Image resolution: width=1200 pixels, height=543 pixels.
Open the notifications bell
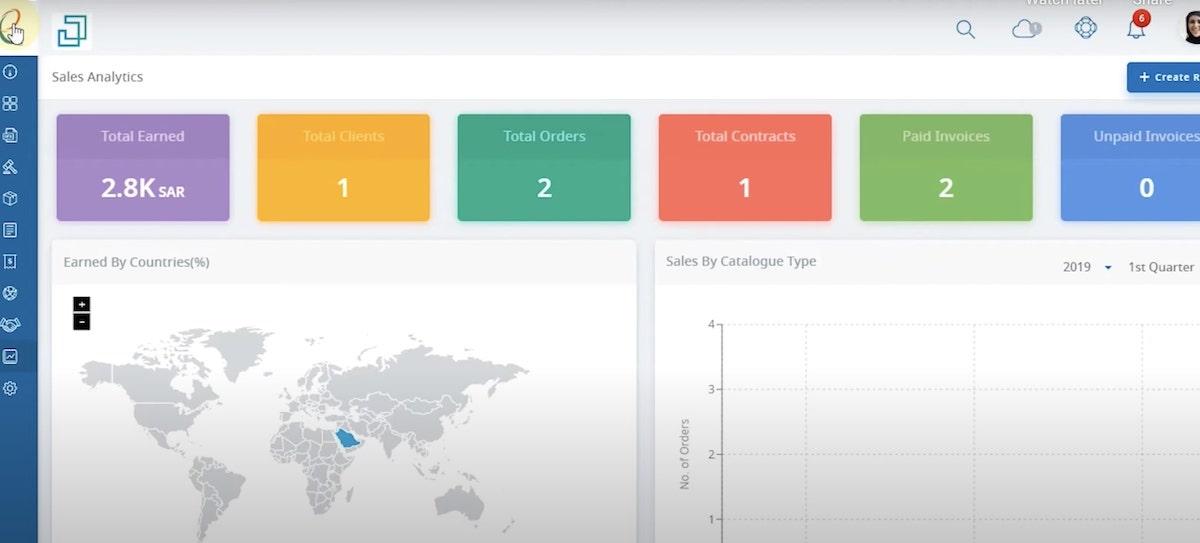[x=1136, y=28]
